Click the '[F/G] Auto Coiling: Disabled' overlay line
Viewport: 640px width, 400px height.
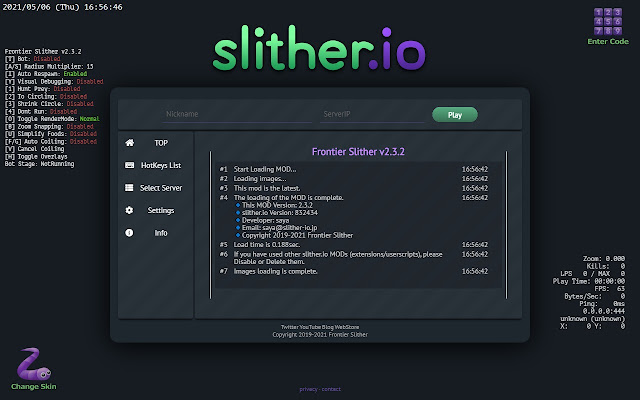coord(51,142)
